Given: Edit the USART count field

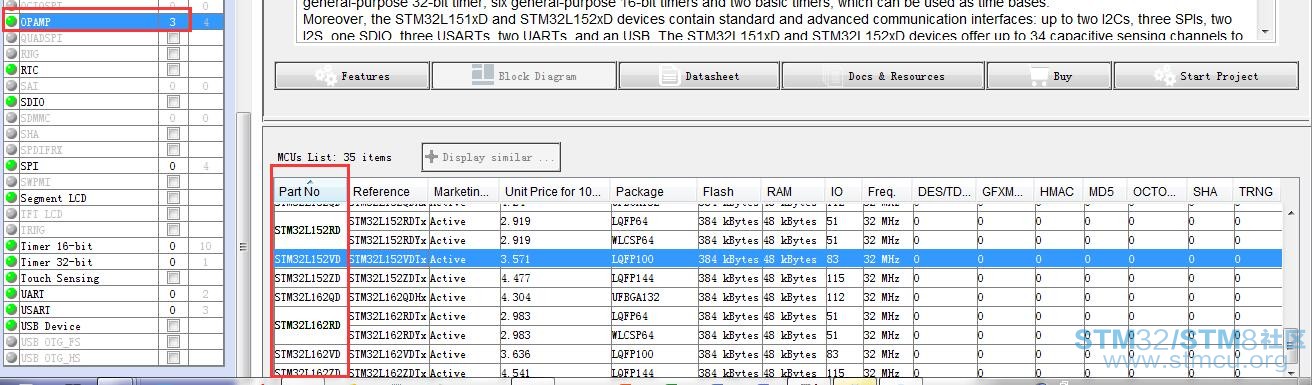Looking at the screenshot, I should [x=173, y=310].
